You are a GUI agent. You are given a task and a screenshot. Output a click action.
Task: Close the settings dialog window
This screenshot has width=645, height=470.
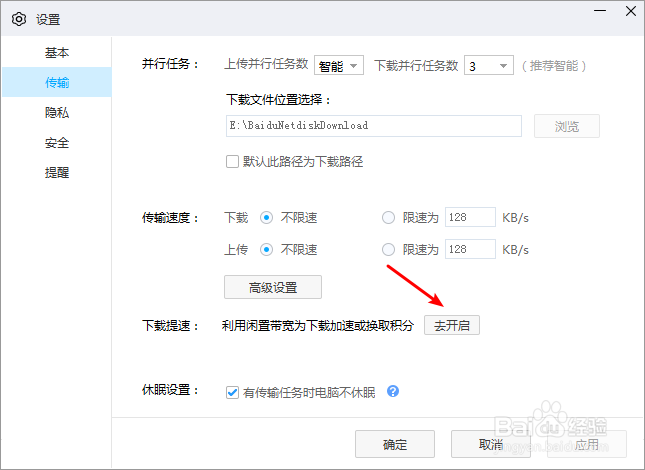631,11
